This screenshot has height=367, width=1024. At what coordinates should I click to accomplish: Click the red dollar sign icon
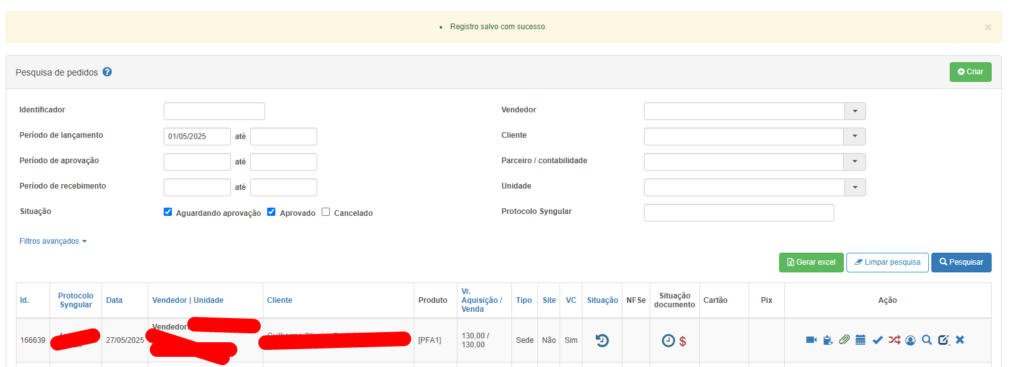682,340
